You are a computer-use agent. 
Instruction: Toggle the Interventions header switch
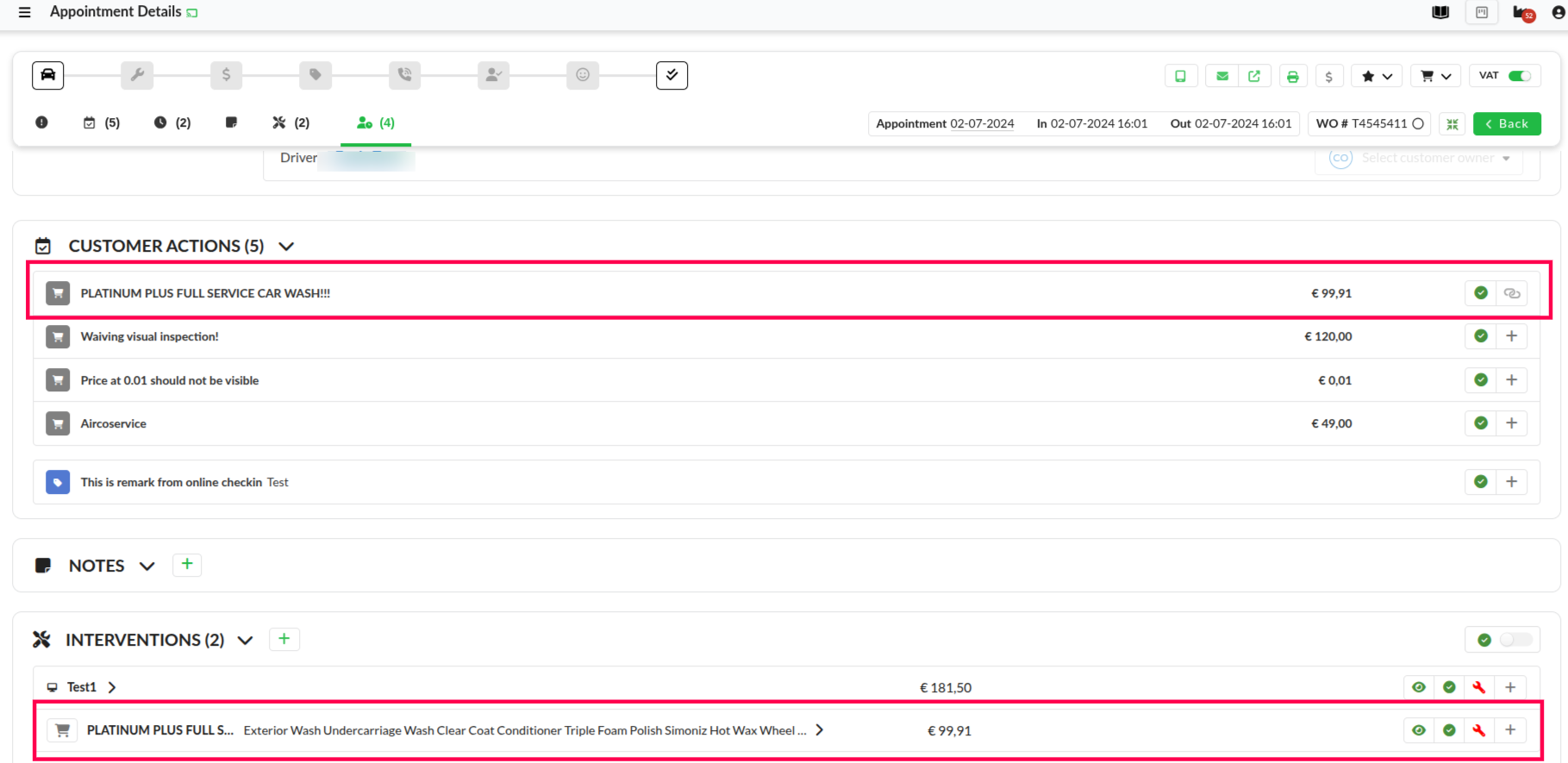click(1515, 640)
